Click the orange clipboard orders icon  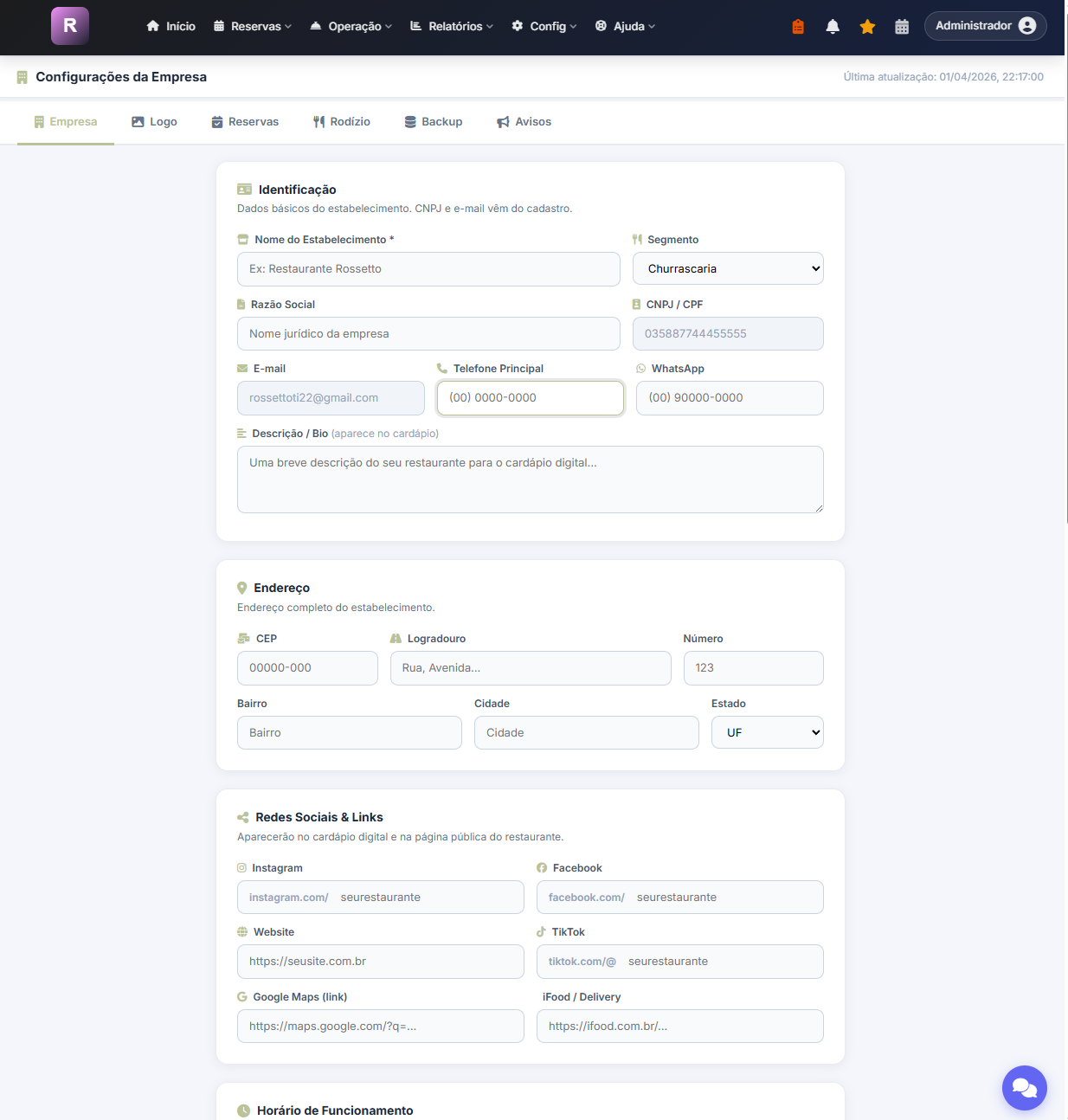point(797,26)
